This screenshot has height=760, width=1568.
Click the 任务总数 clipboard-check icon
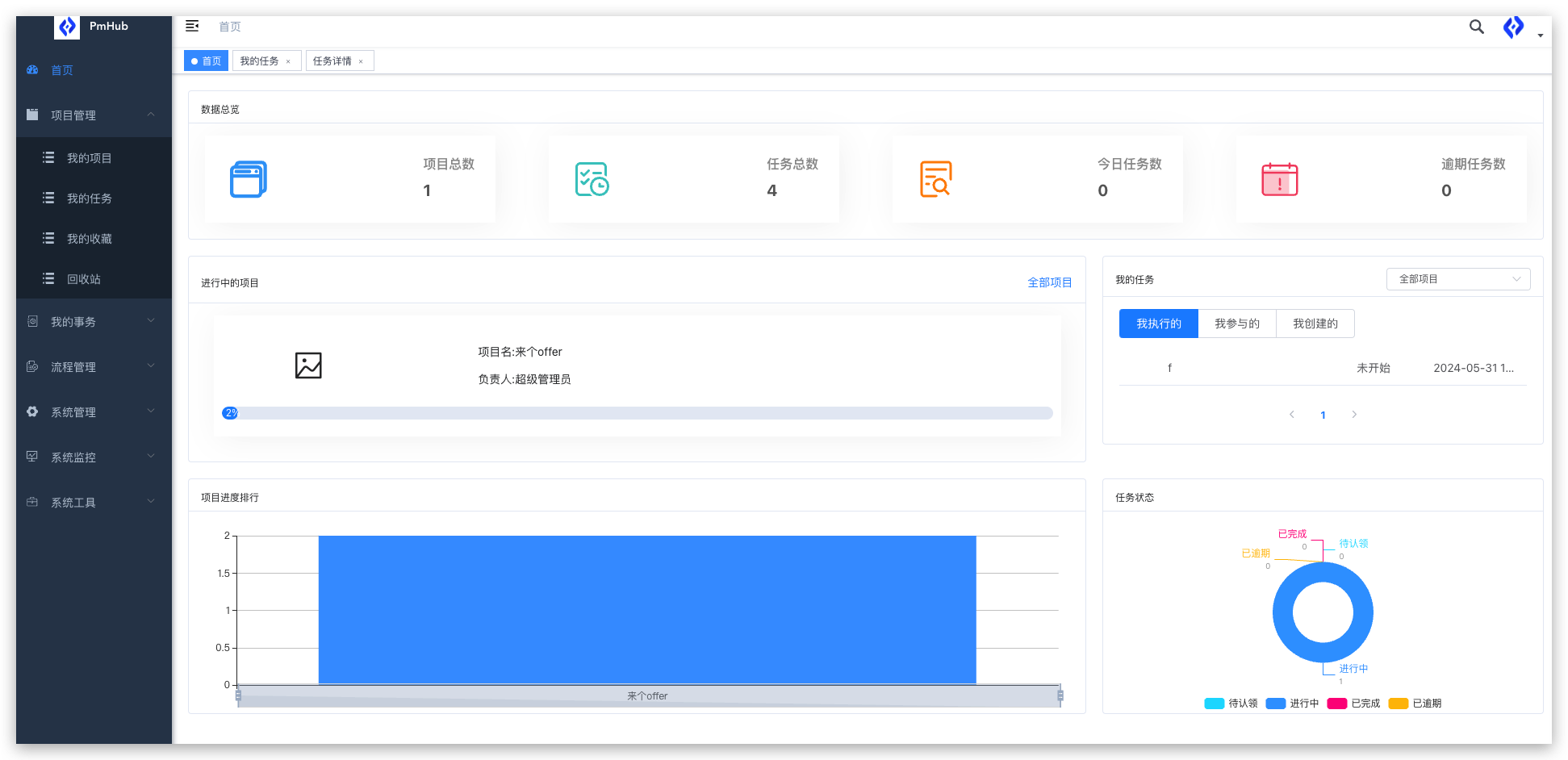click(x=592, y=178)
